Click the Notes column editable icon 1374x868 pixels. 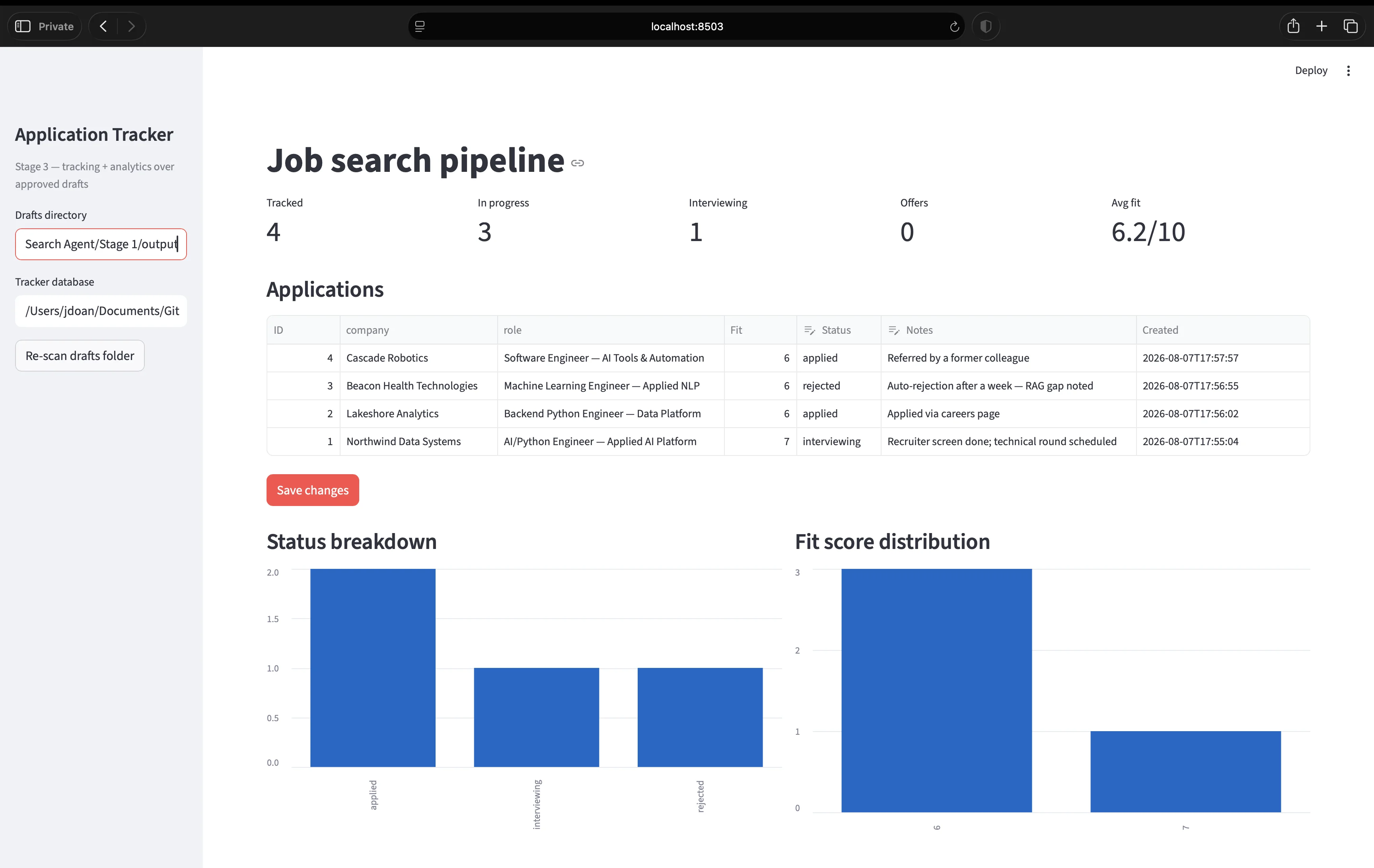(x=893, y=331)
